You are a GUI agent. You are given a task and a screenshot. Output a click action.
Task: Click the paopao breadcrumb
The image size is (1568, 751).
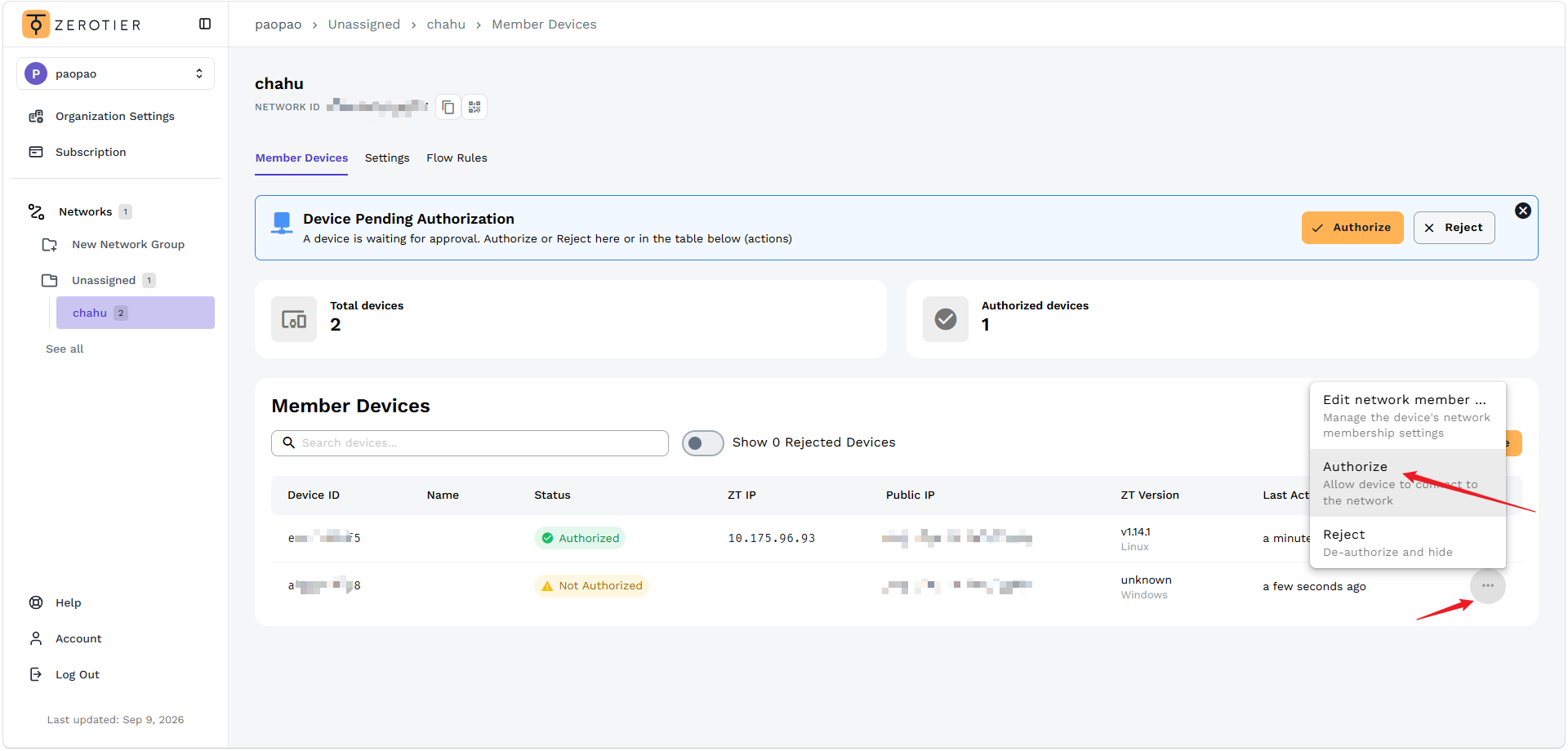pyautogui.click(x=278, y=24)
